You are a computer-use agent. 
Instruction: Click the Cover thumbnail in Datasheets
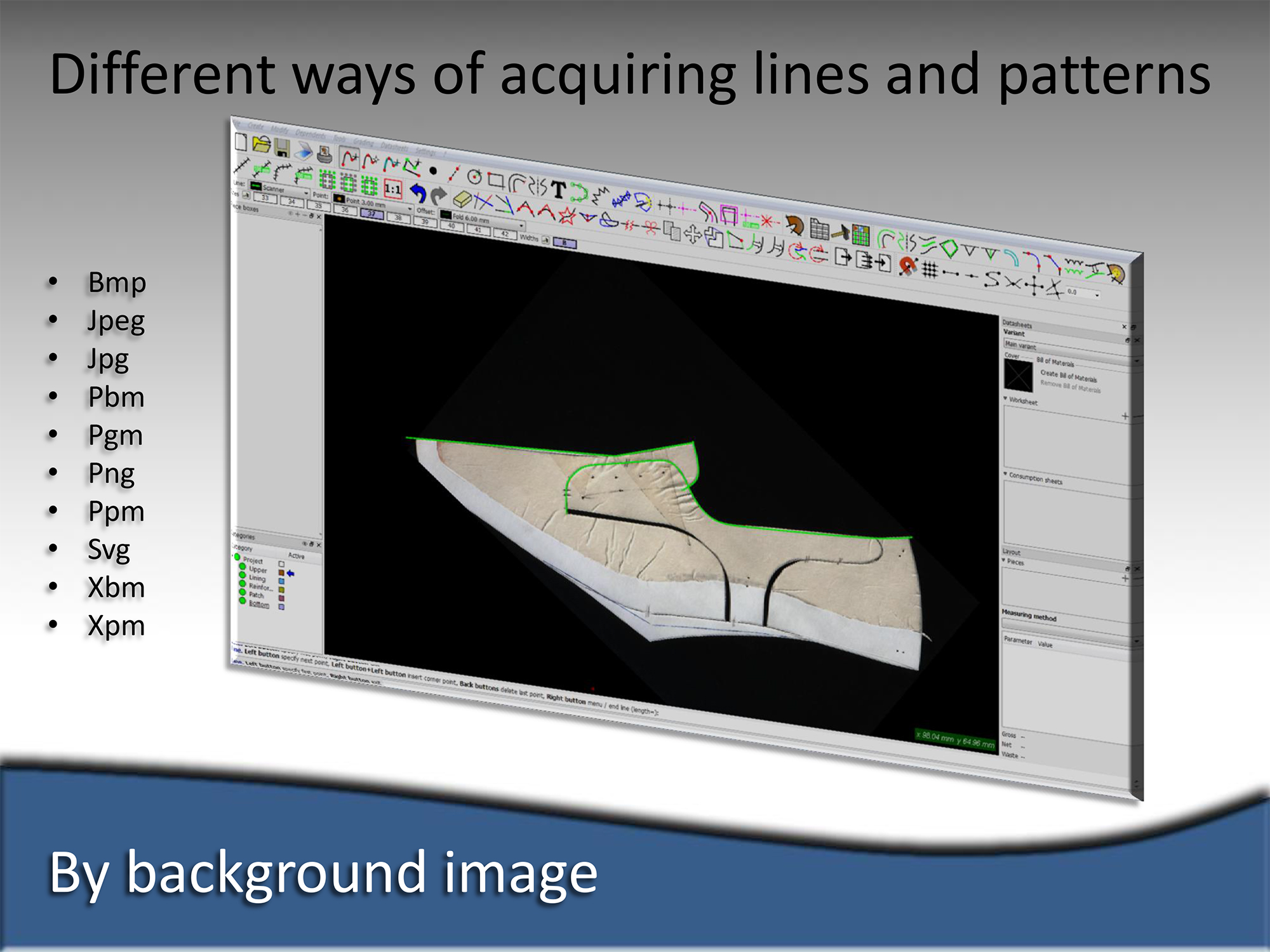point(1018,375)
